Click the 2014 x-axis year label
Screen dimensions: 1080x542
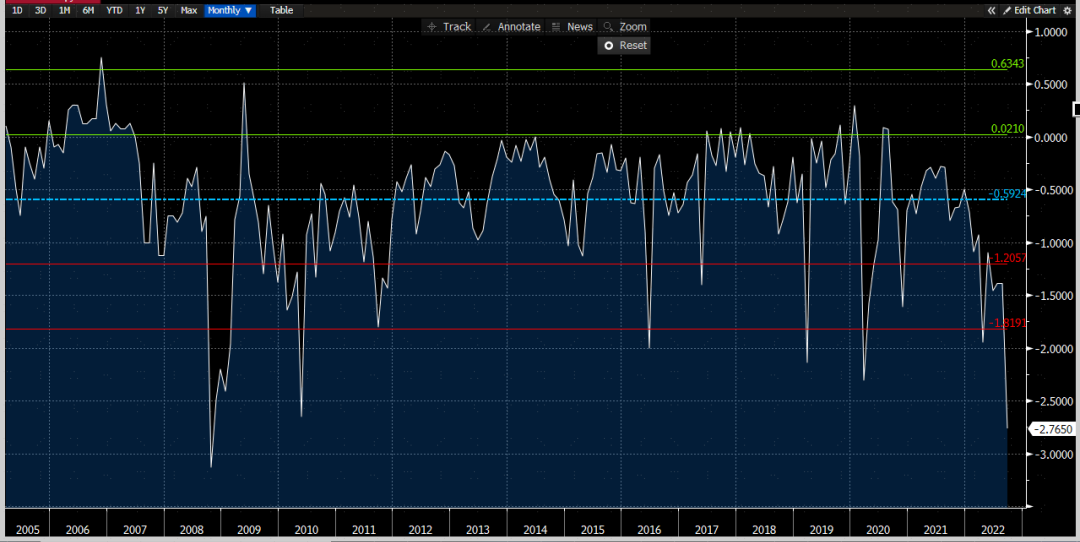tap(535, 530)
